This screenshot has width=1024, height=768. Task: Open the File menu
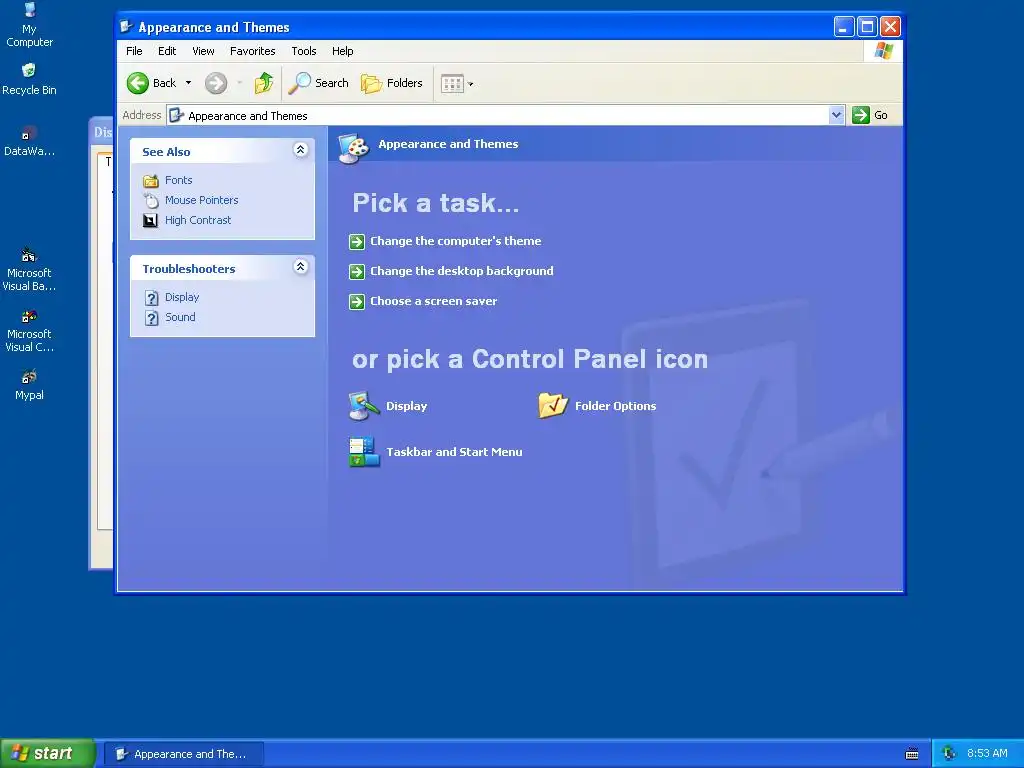[x=134, y=51]
